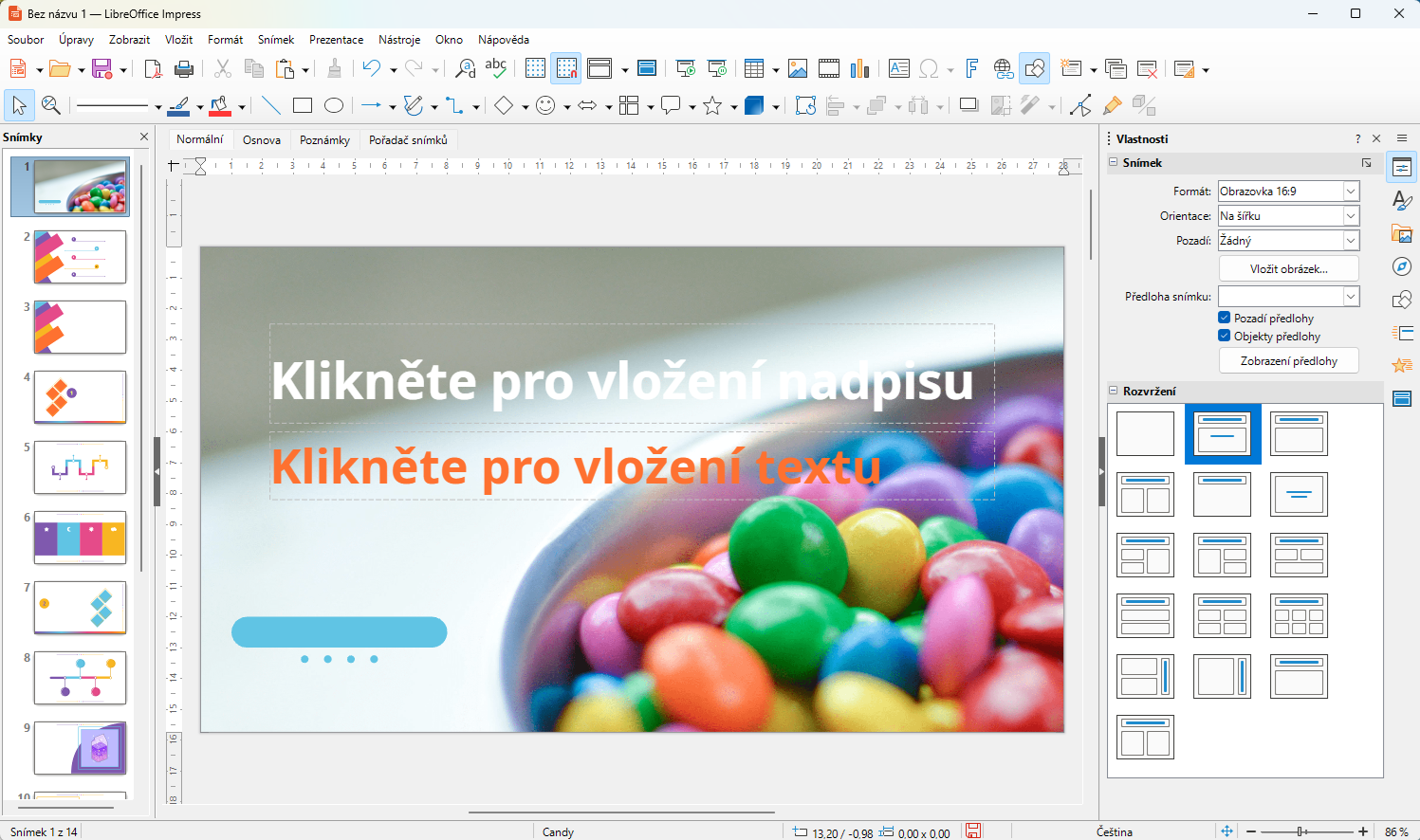
Task: Switch to the Poznámky view tab
Action: coord(324,139)
